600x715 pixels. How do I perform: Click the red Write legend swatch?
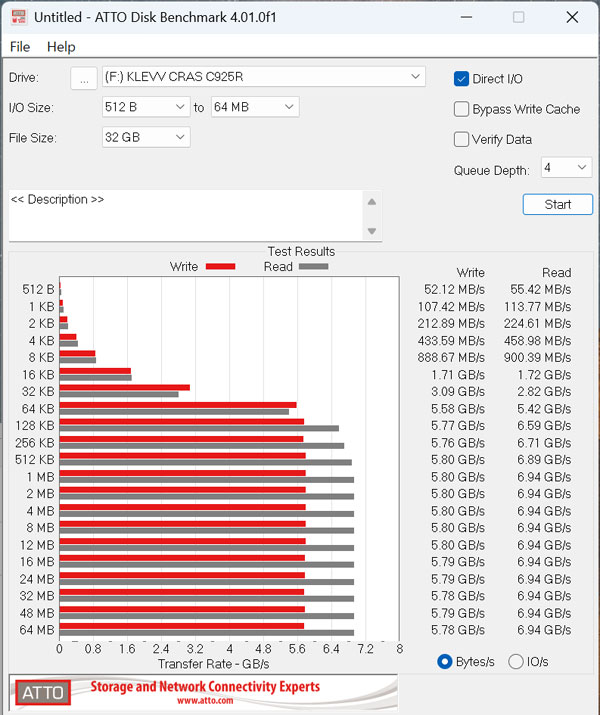[220, 267]
